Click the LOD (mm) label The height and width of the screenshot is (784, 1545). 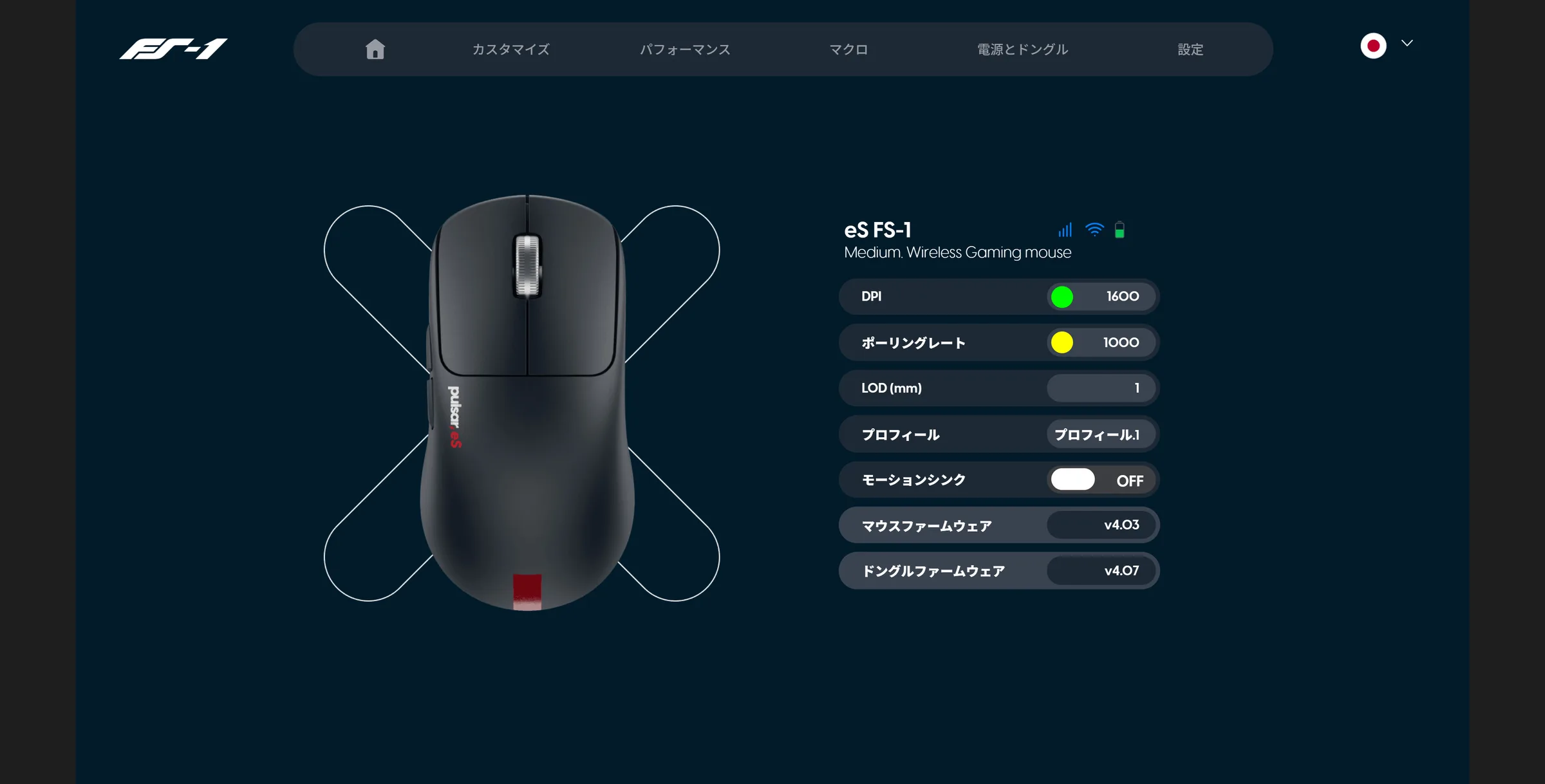coord(892,388)
